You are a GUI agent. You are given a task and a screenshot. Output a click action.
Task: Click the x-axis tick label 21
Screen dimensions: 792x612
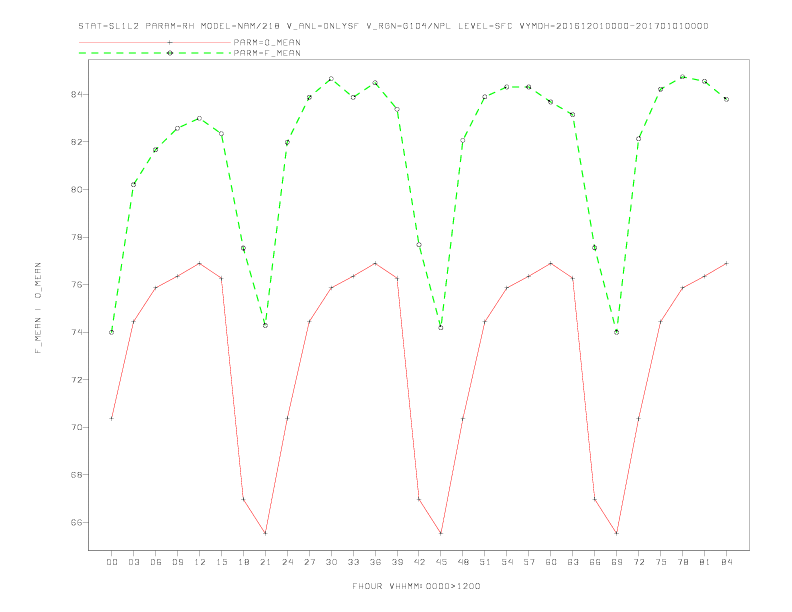coord(265,562)
